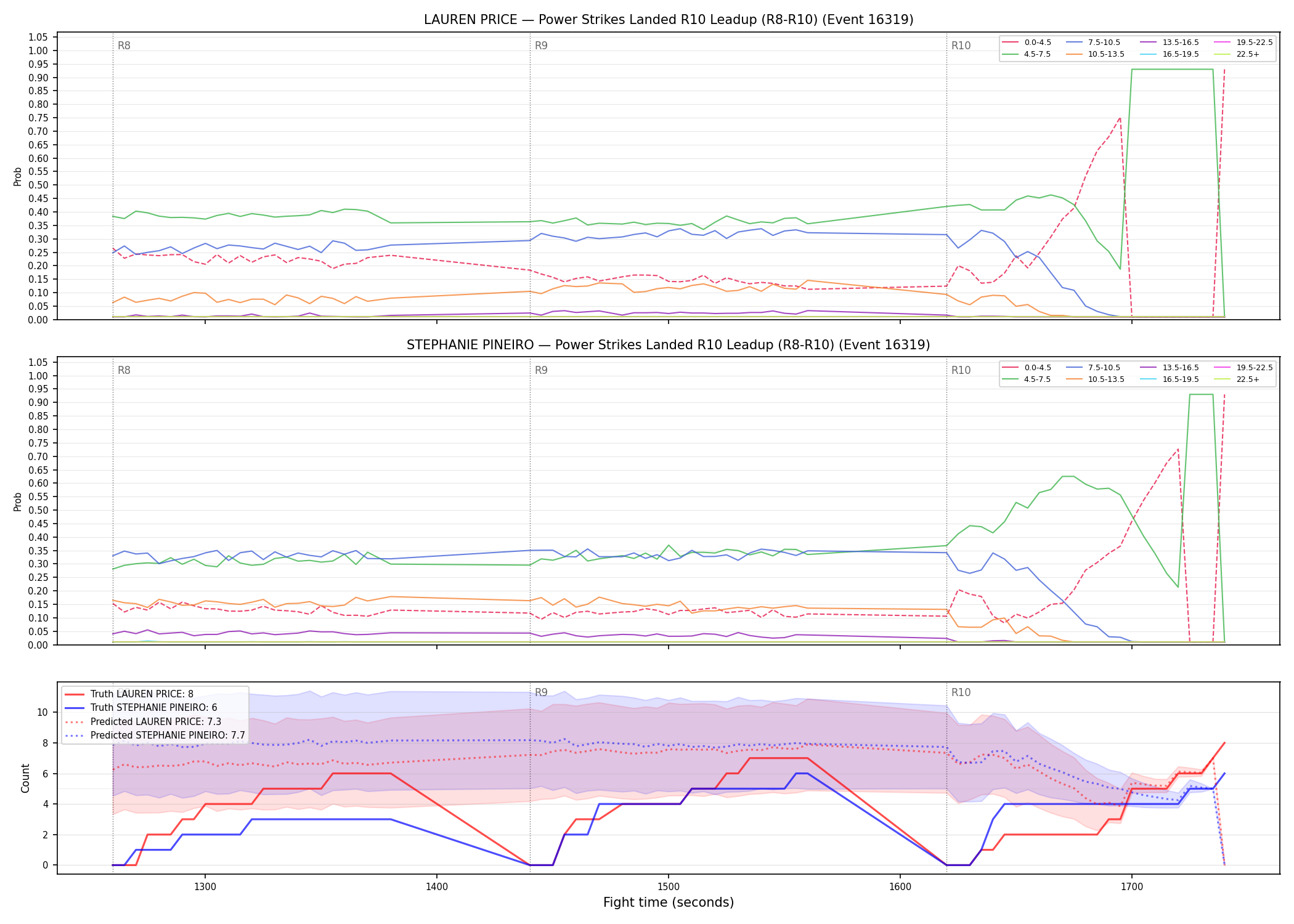This screenshot has width=1294, height=924.
Task: Click the R9 round marker in Lauren Price chart
Action: click(x=541, y=46)
